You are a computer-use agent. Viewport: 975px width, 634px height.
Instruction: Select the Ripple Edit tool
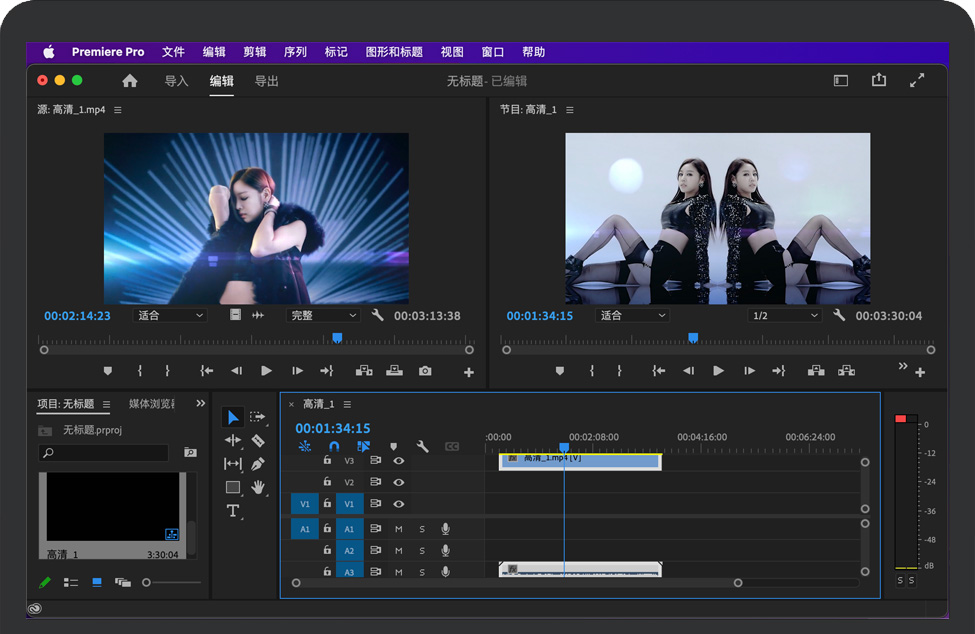[x=233, y=440]
